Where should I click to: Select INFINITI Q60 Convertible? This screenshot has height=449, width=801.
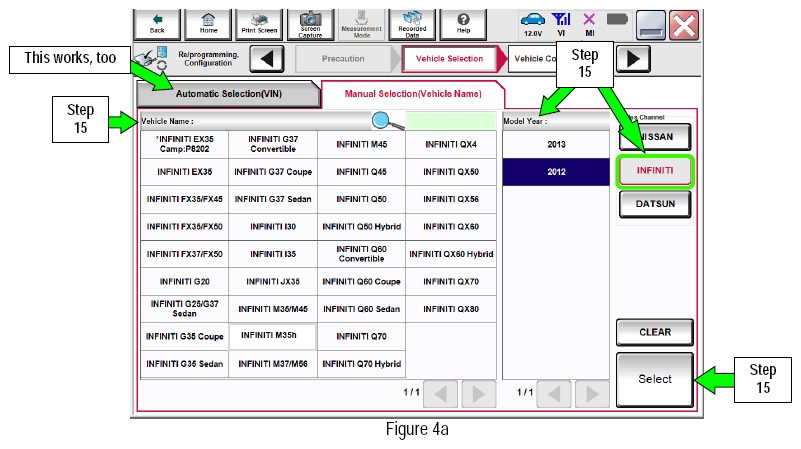361,254
